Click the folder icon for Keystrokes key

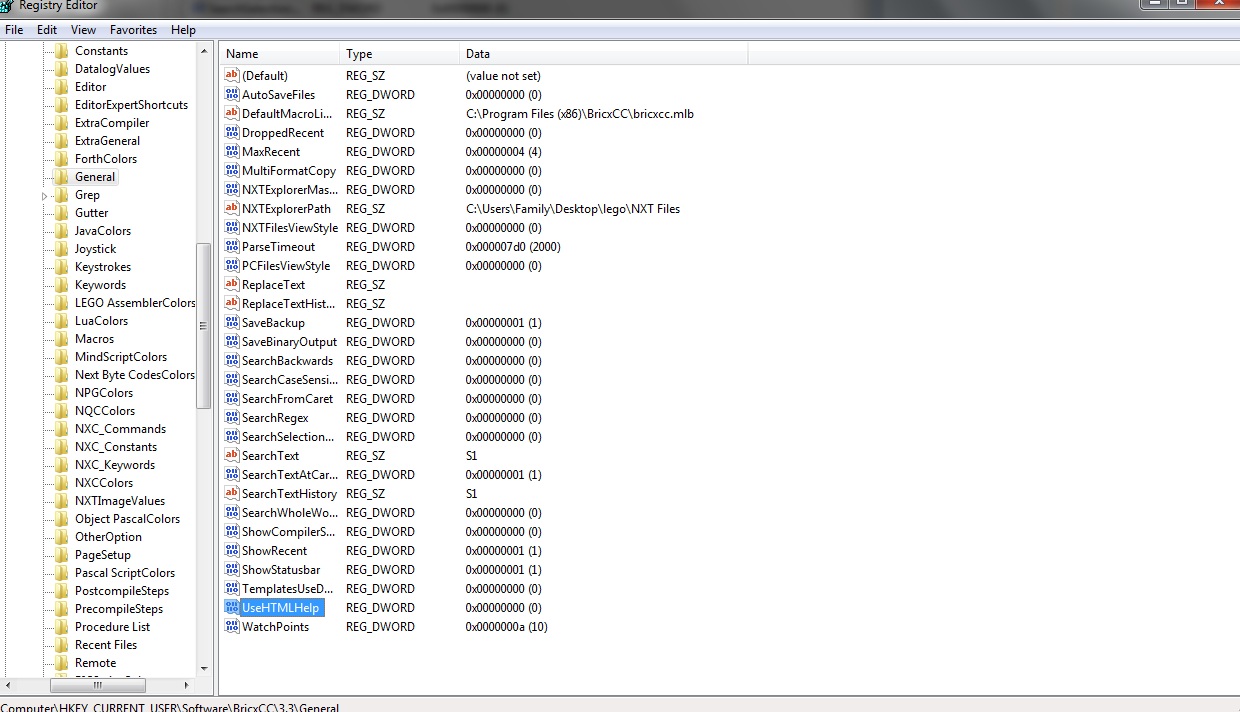62,267
